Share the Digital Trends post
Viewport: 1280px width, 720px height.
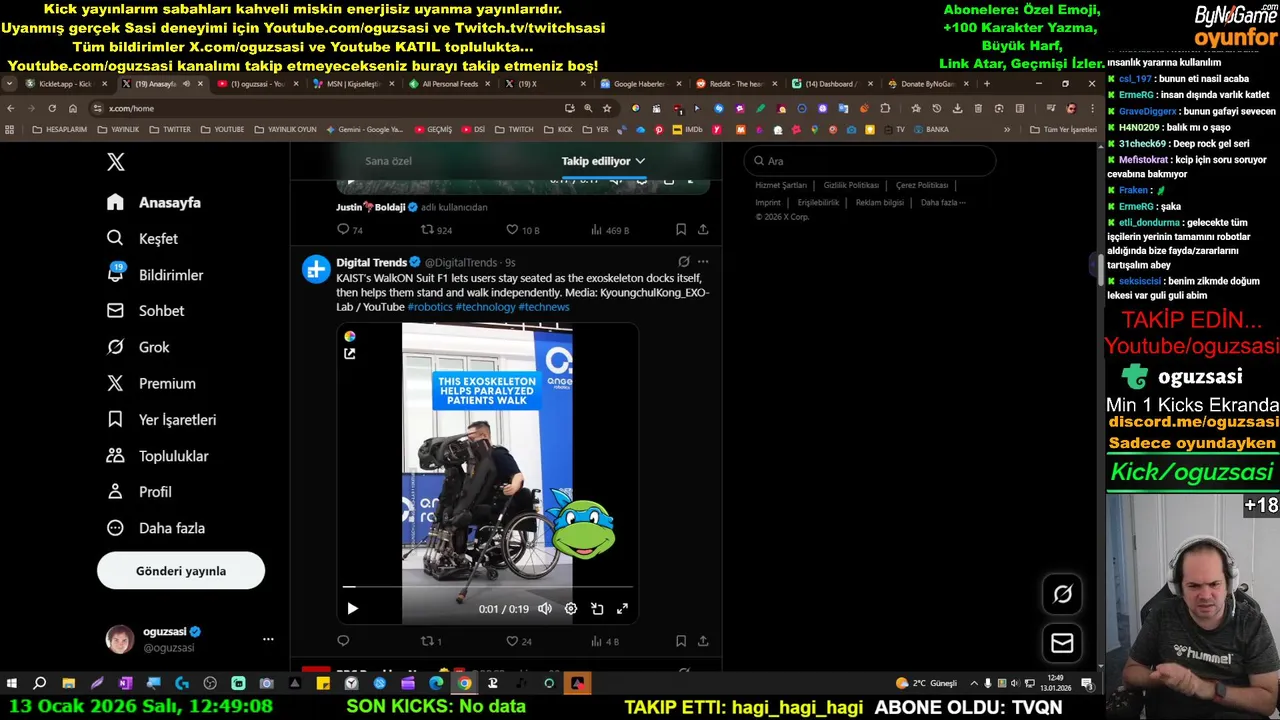click(703, 641)
